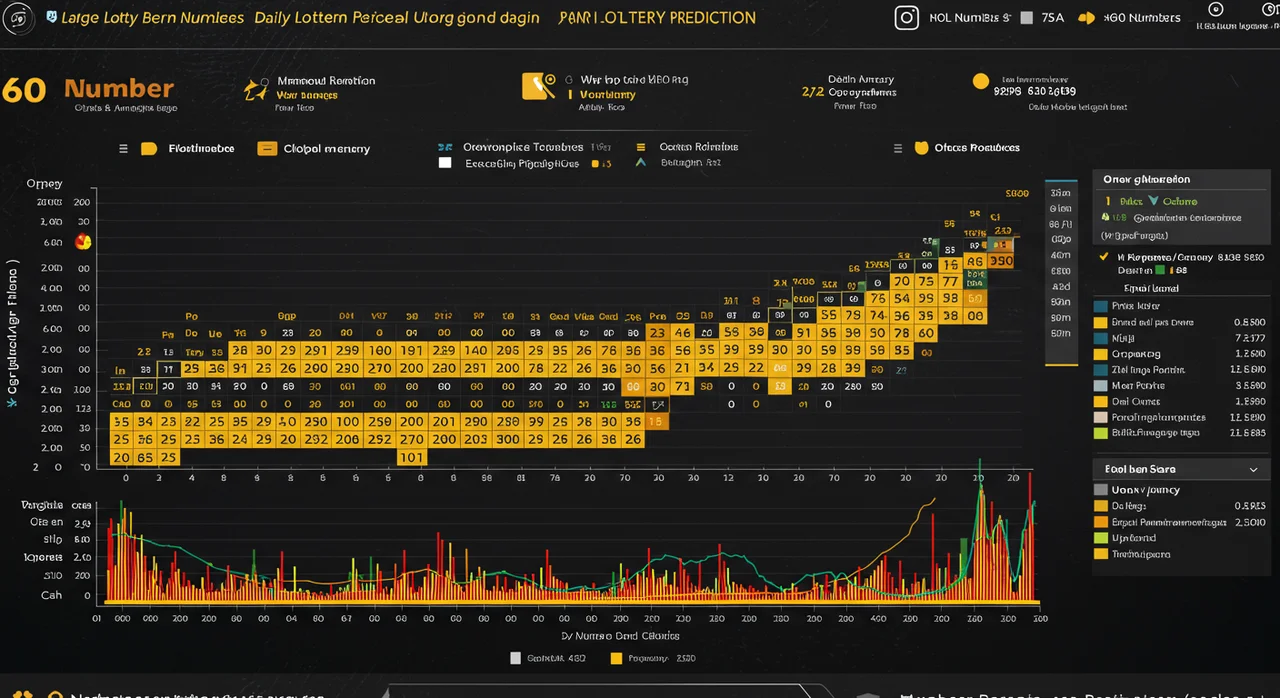The height and width of the screenshot is (698, 1280).
Task: Toggle the 'Onpaekng' legend series
Action: 1101,354
